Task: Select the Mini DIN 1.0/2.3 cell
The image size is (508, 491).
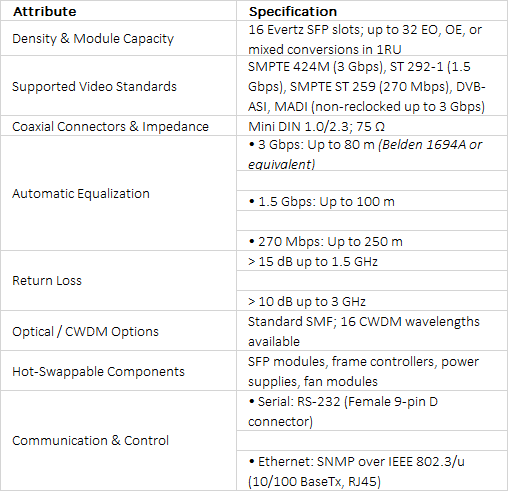Action: pyautogui.click(x=372, y=126)
